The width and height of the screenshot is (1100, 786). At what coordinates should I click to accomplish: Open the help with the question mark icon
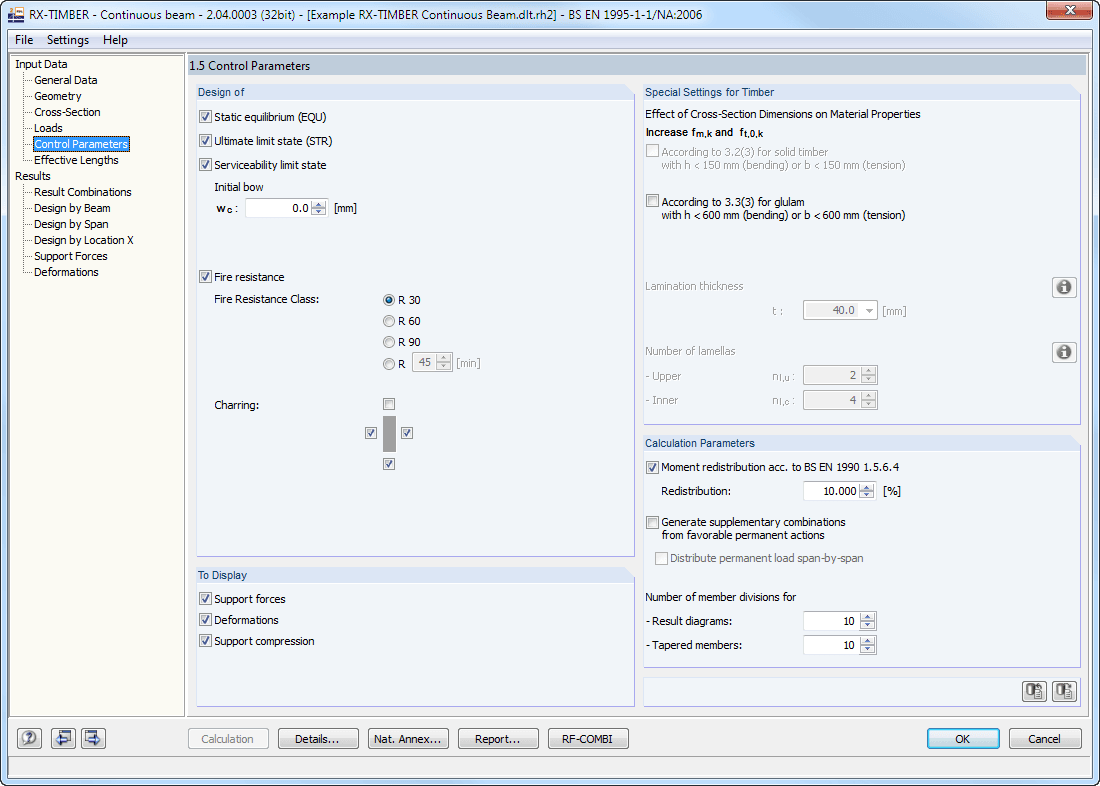click(29, 738)
